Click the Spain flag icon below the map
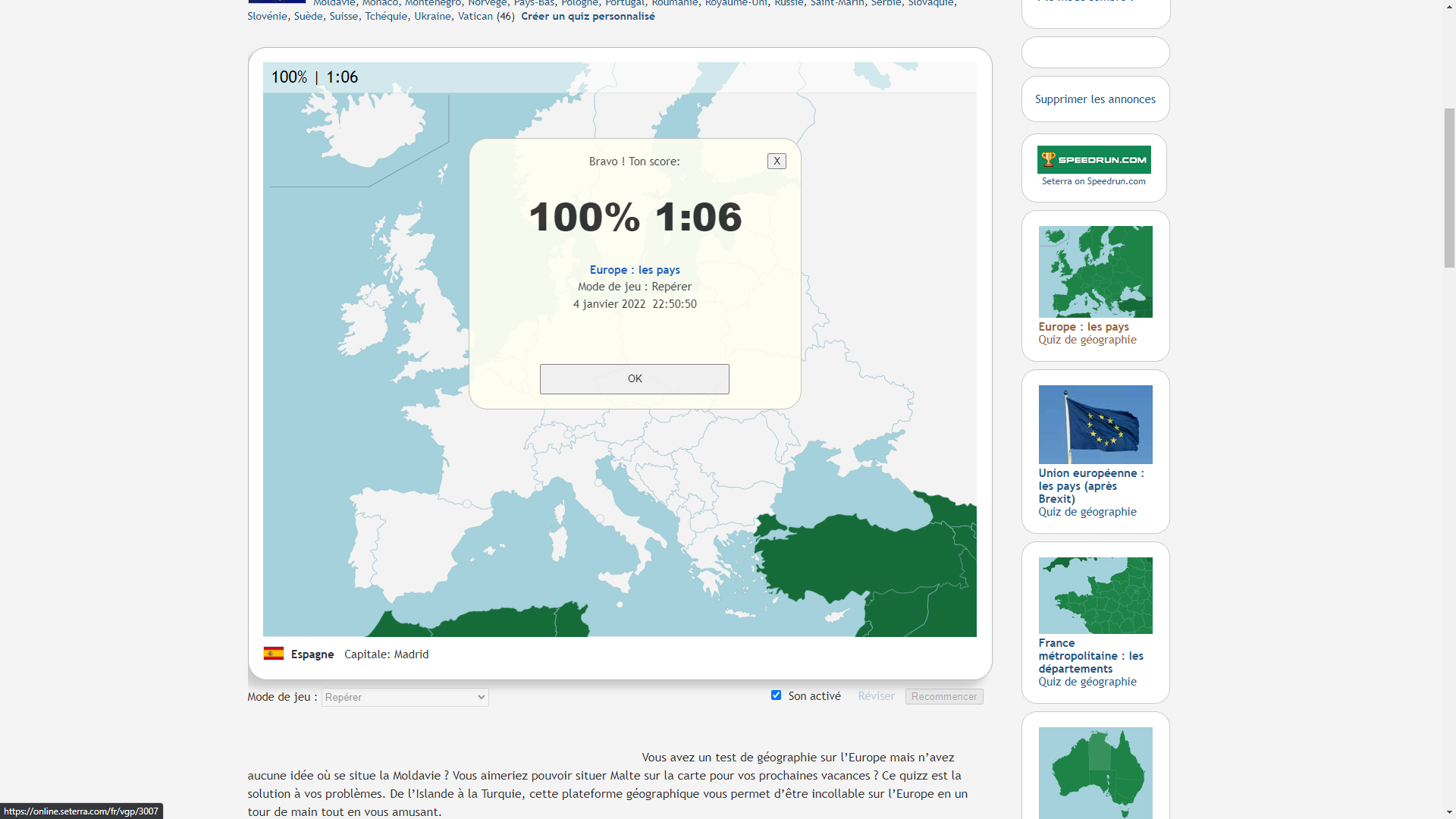Image resolution: width=1456 pixels, height=819 pixels. [x=274, y=654]
